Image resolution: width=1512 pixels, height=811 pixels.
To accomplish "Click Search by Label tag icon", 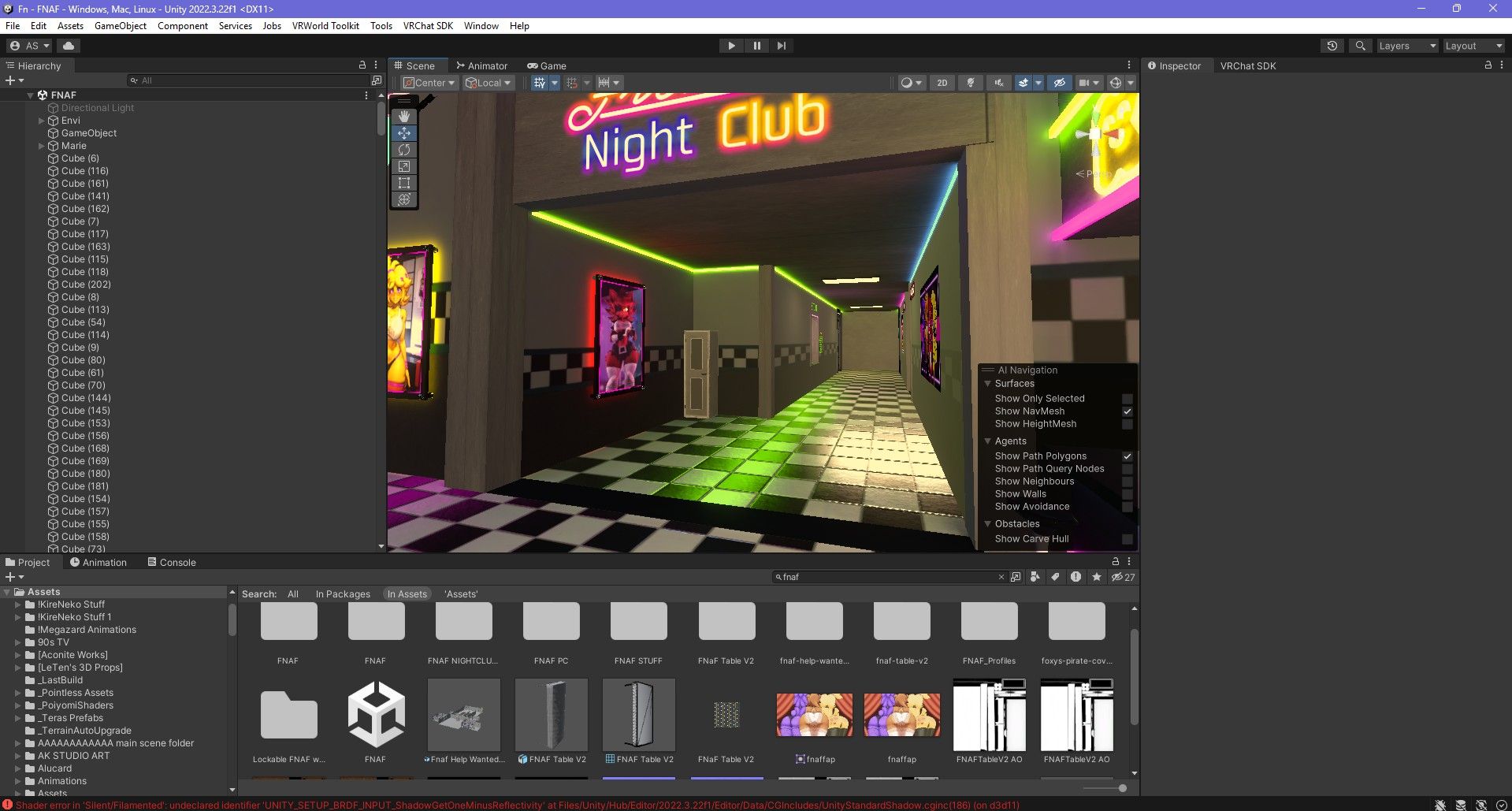I will click(x=1055, y=577).
